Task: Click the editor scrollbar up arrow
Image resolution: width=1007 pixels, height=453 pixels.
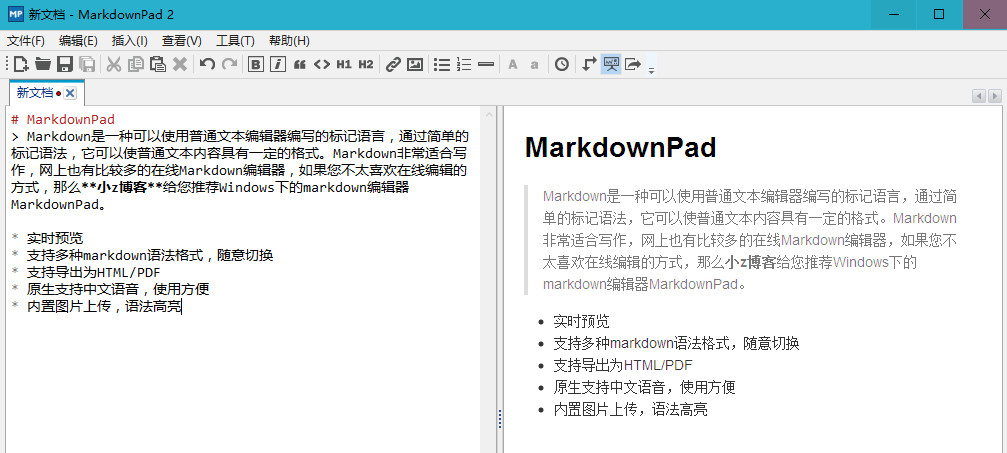Action: 488,114
